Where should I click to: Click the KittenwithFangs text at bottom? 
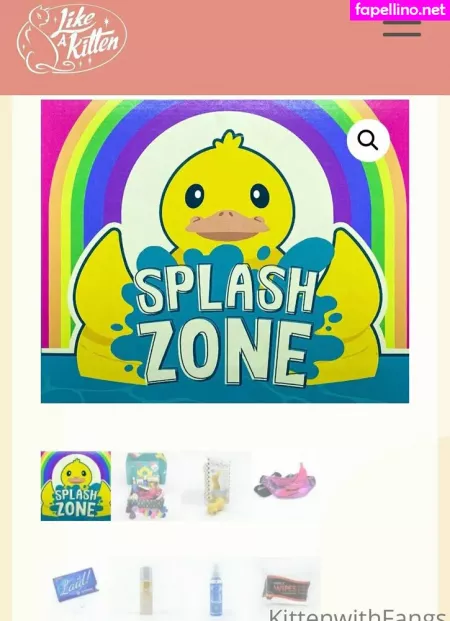tap(357, 615)
